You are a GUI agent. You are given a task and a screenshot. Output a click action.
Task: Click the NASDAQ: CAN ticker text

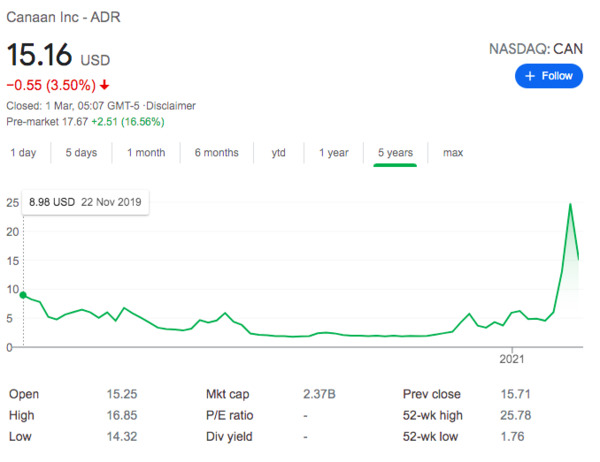tap(536, 49)
